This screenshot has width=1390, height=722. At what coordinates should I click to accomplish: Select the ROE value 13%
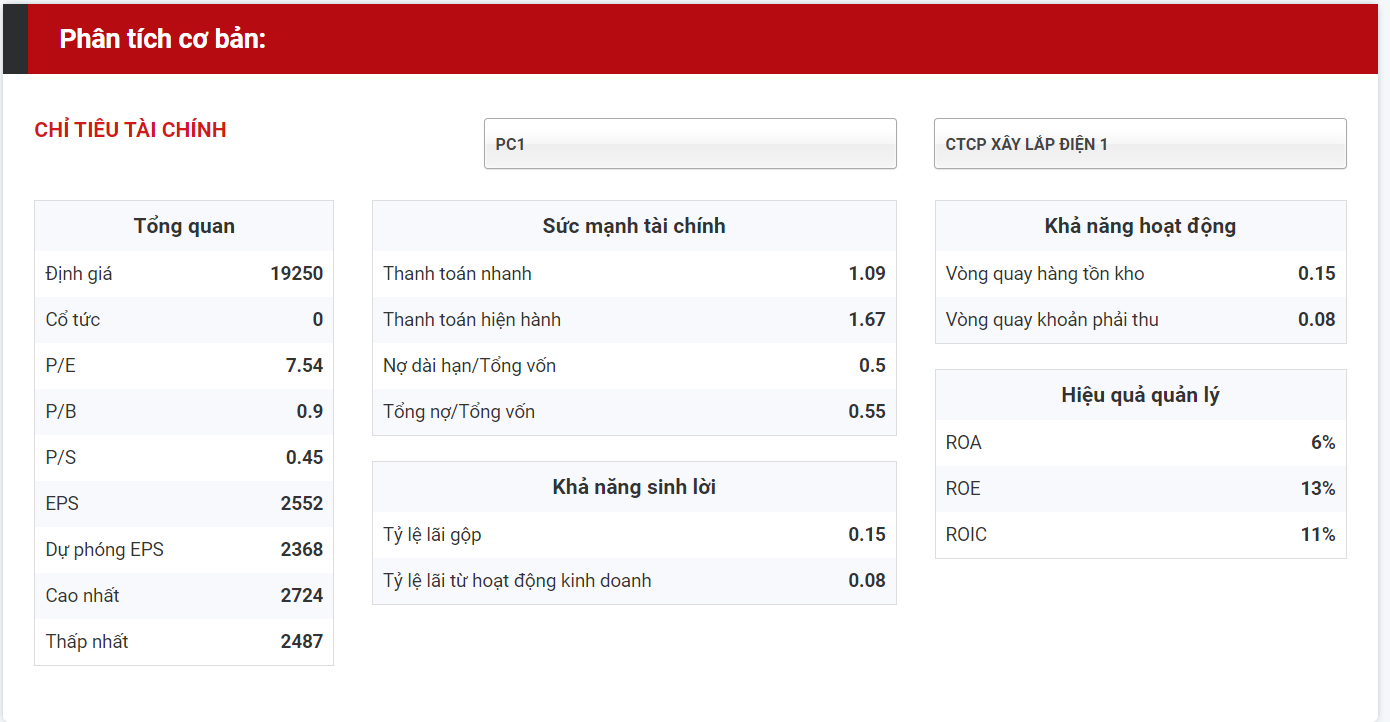point(1318,489)
